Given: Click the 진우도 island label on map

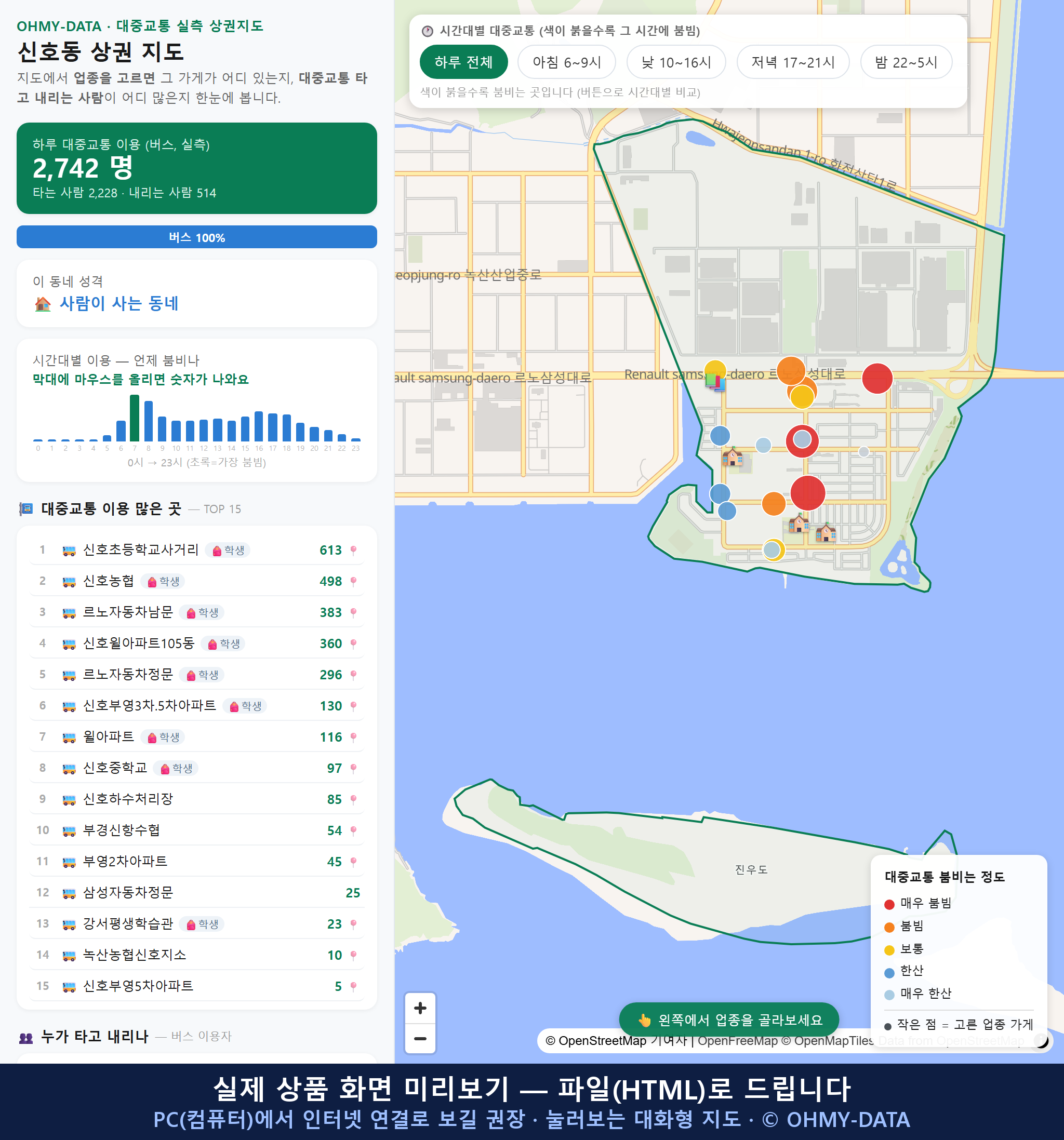Looking at the screenshot, I should point(751,870).
